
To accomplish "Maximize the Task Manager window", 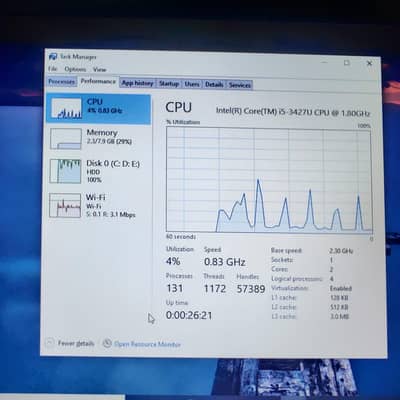I will pyautogui.click(x=347, y=63).
